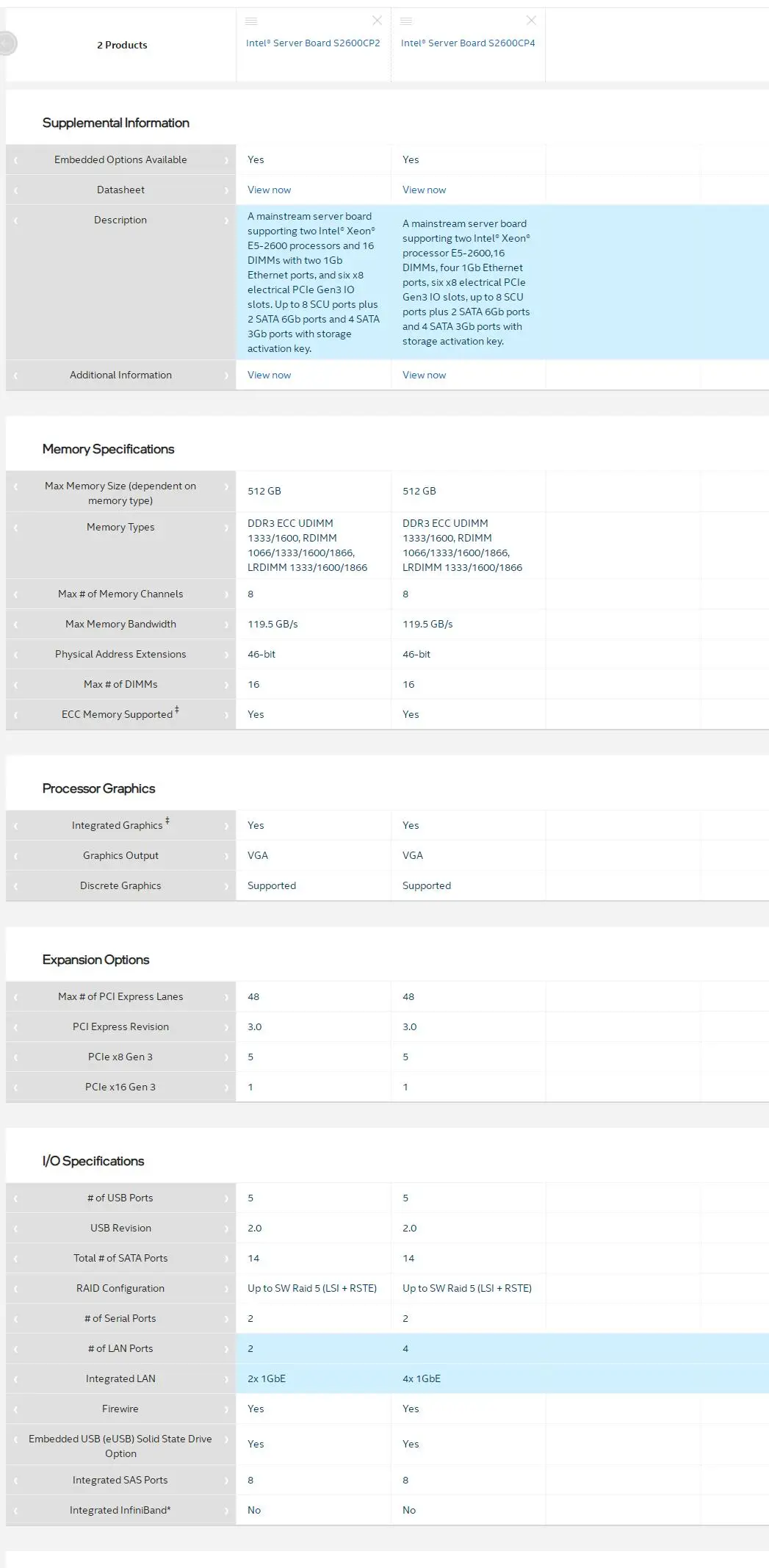Expand the RAID Configuration row via right chevron
769x1568 pixels.
(226, 1289)
